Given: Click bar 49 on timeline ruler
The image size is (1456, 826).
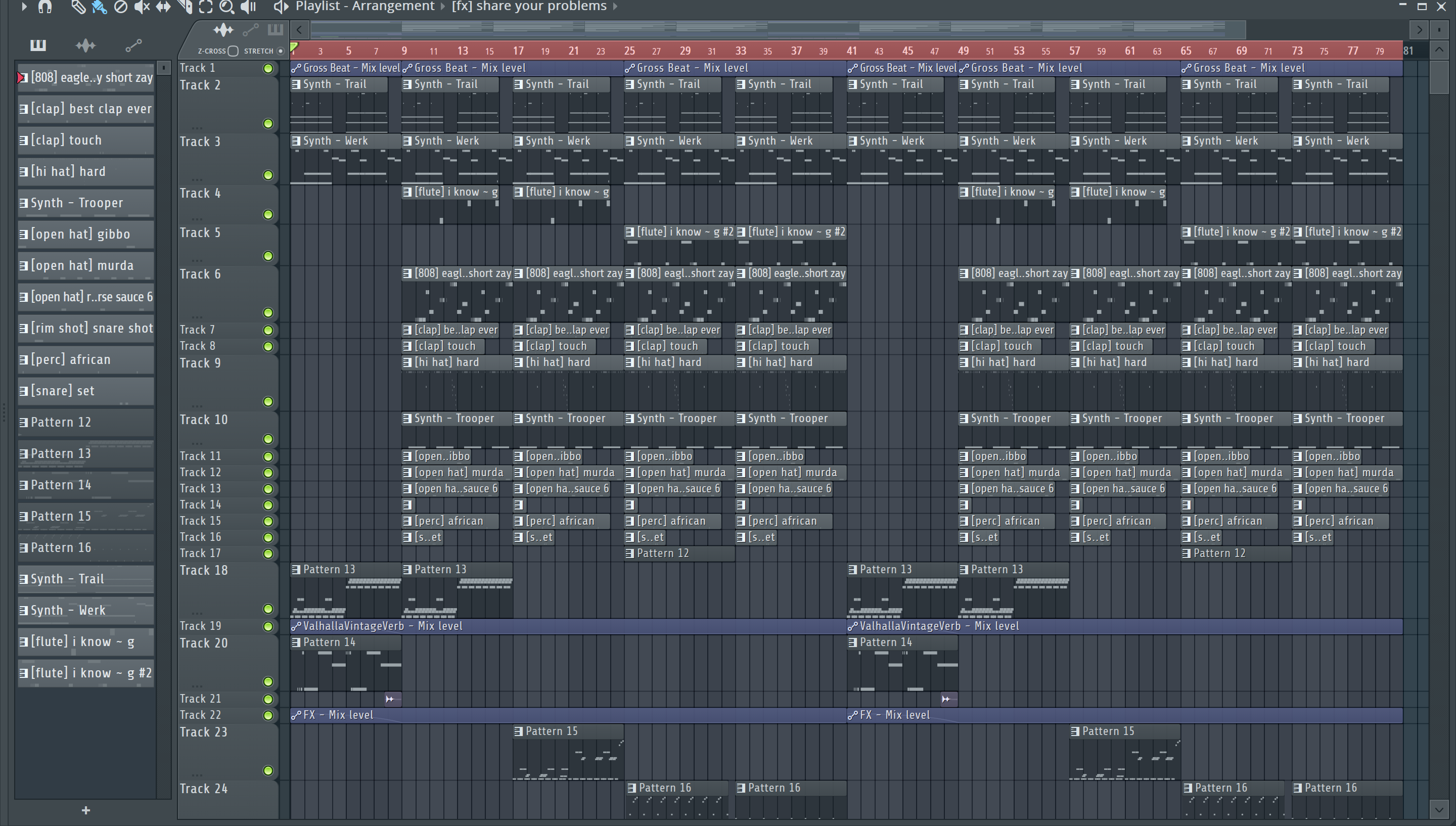Looking at the screenshot, I should (963, 51).
